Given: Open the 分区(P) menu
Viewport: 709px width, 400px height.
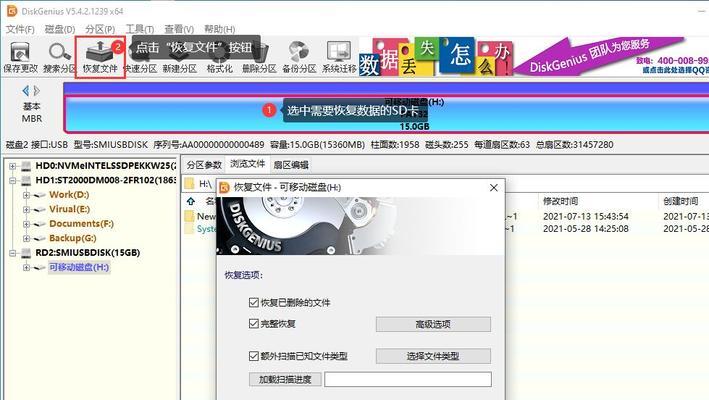Looking at the screenshot, I should point(100,29).
